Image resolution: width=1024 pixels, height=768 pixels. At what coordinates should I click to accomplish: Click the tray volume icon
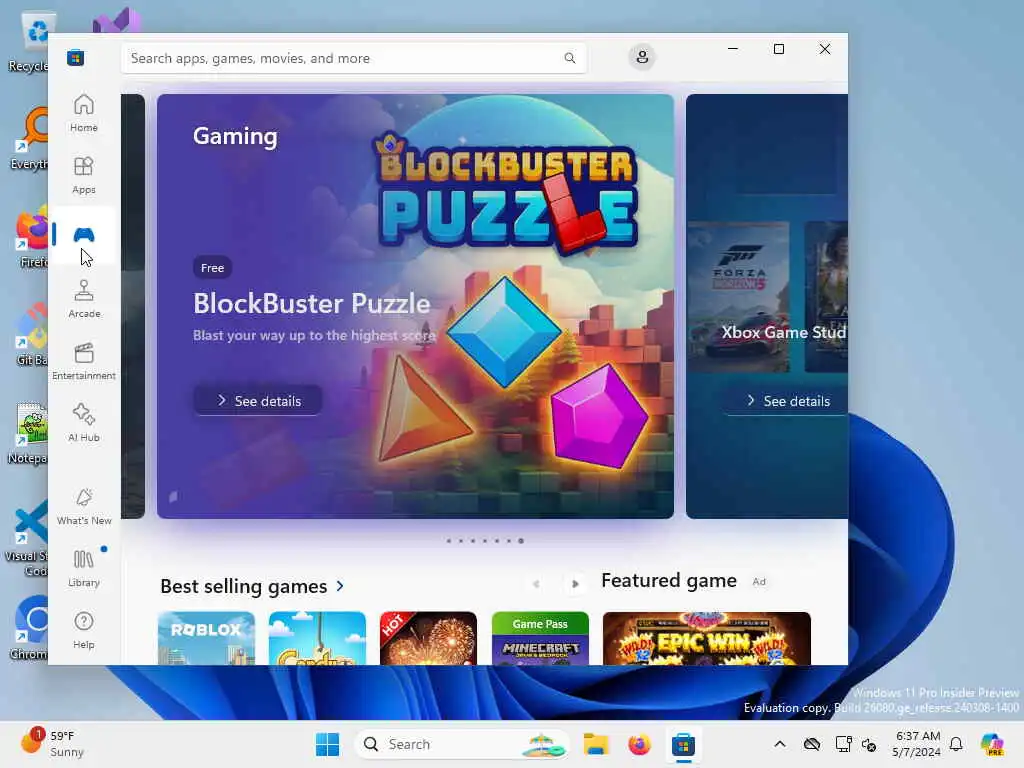869,744
